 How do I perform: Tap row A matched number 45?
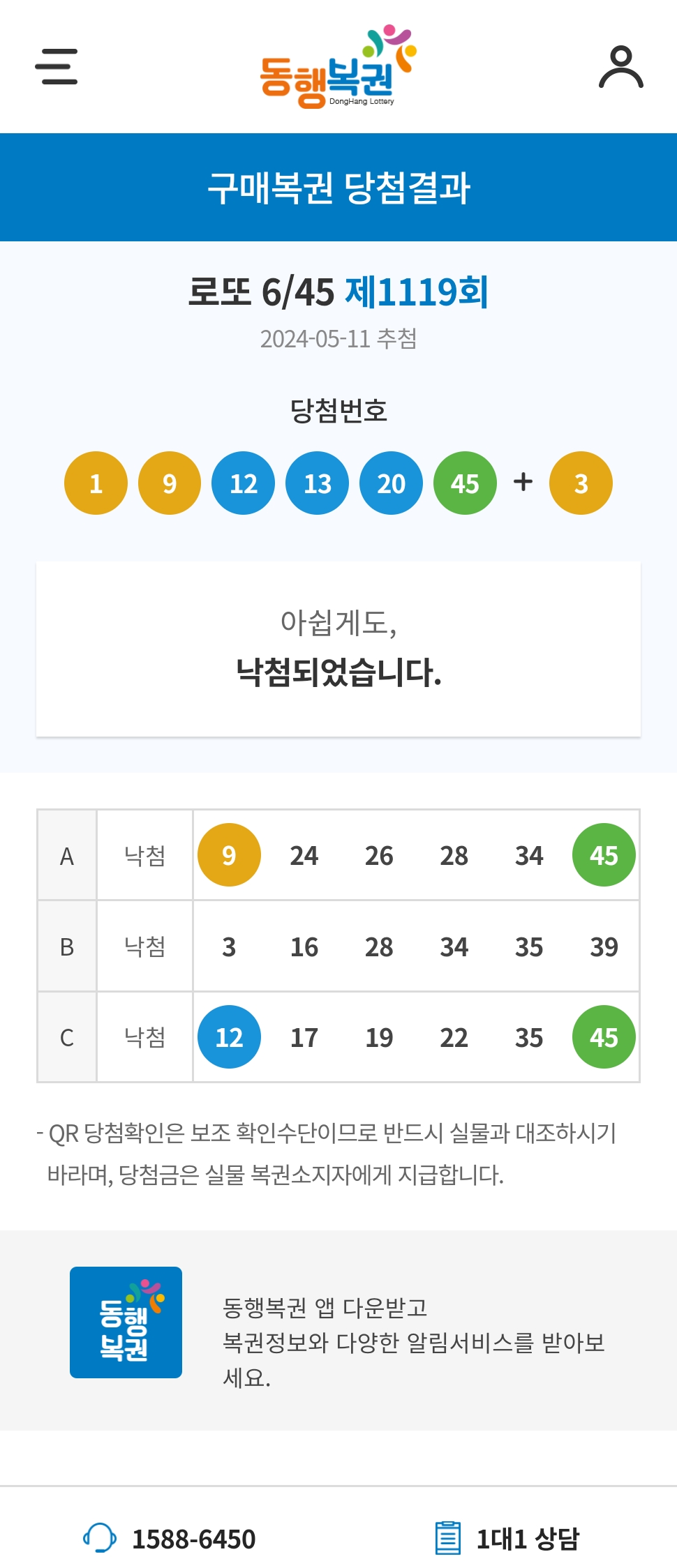click(604, 855)
